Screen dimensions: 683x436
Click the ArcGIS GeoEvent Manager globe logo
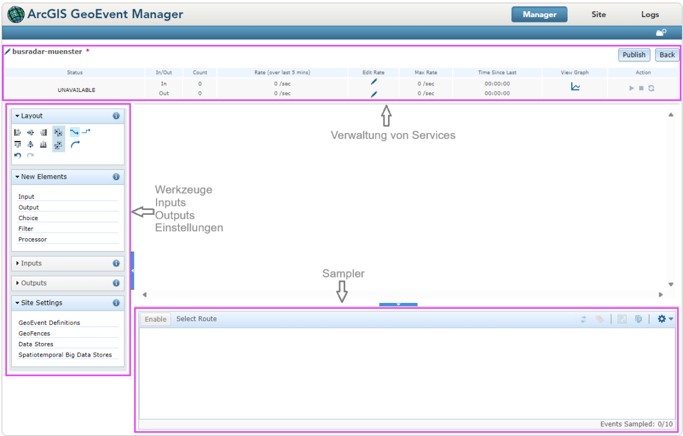[x=16, y=14]
